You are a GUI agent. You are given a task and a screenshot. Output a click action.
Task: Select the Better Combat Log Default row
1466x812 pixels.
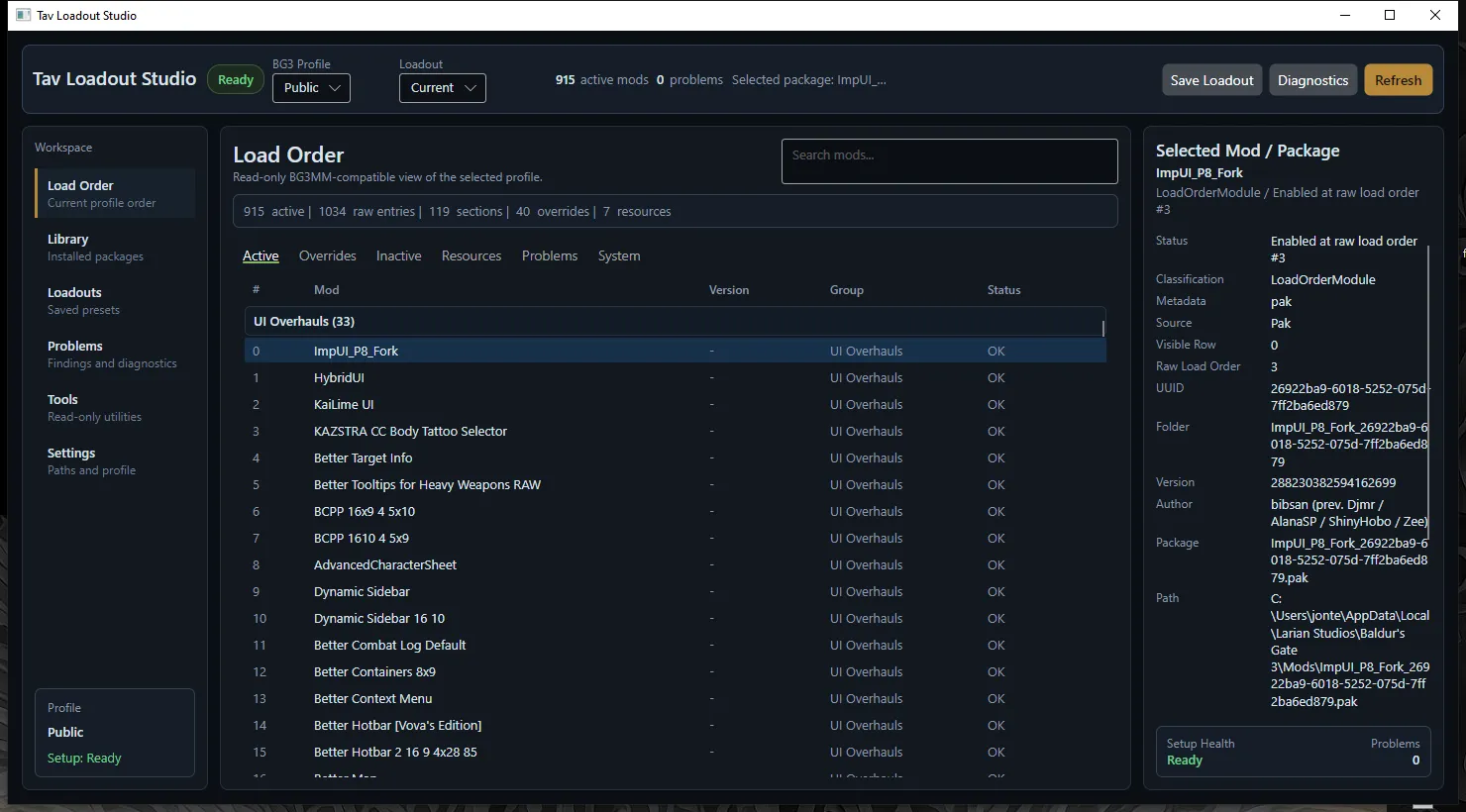(675, 646)
